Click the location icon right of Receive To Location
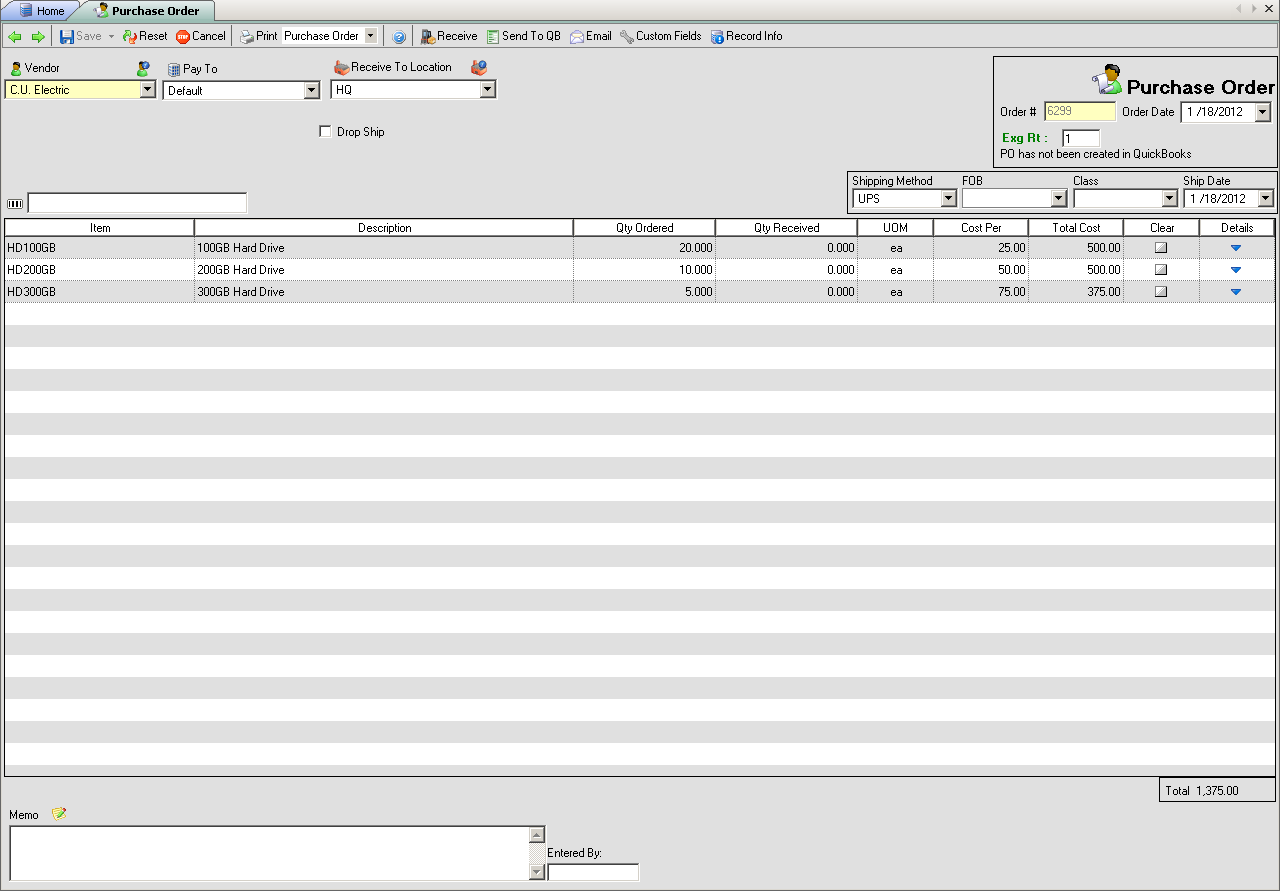Viewport: 1280px width, 891px height. pos(479,67)
